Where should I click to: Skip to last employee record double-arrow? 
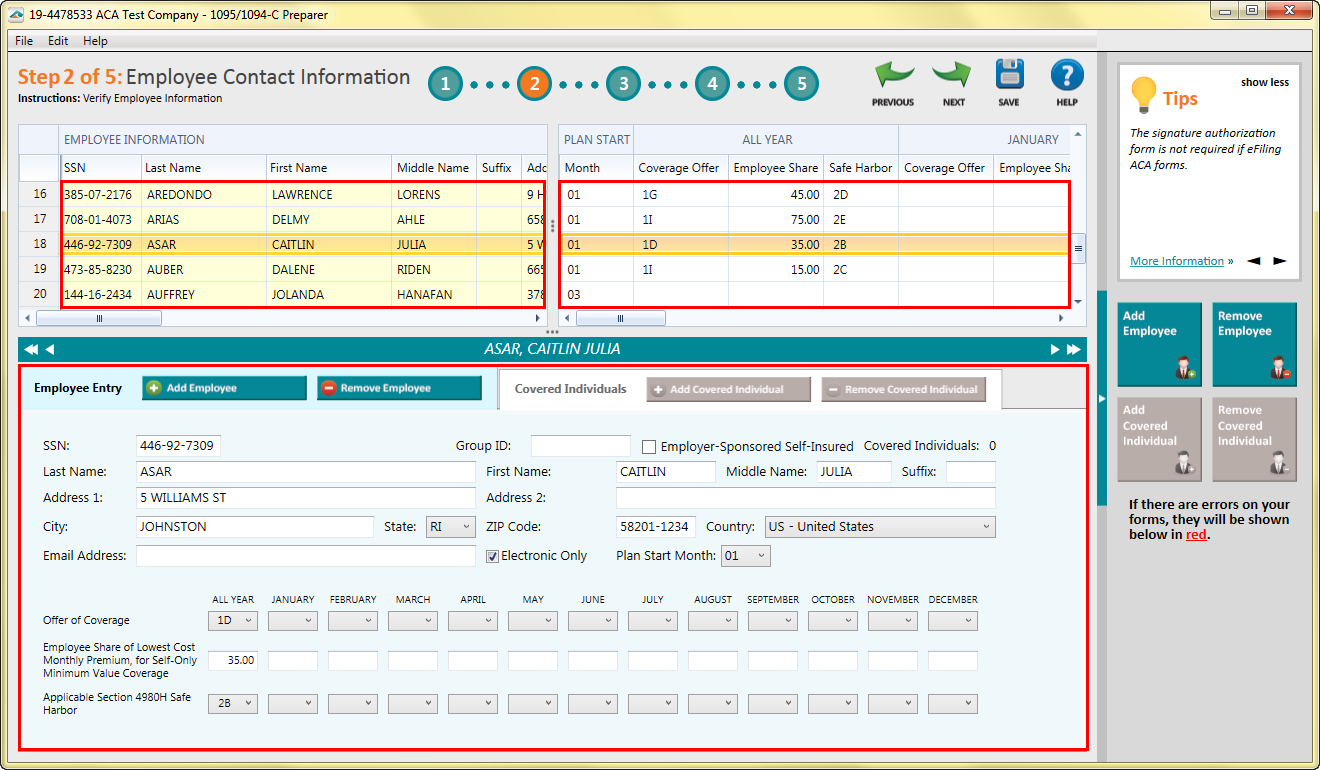(1074, 349)
